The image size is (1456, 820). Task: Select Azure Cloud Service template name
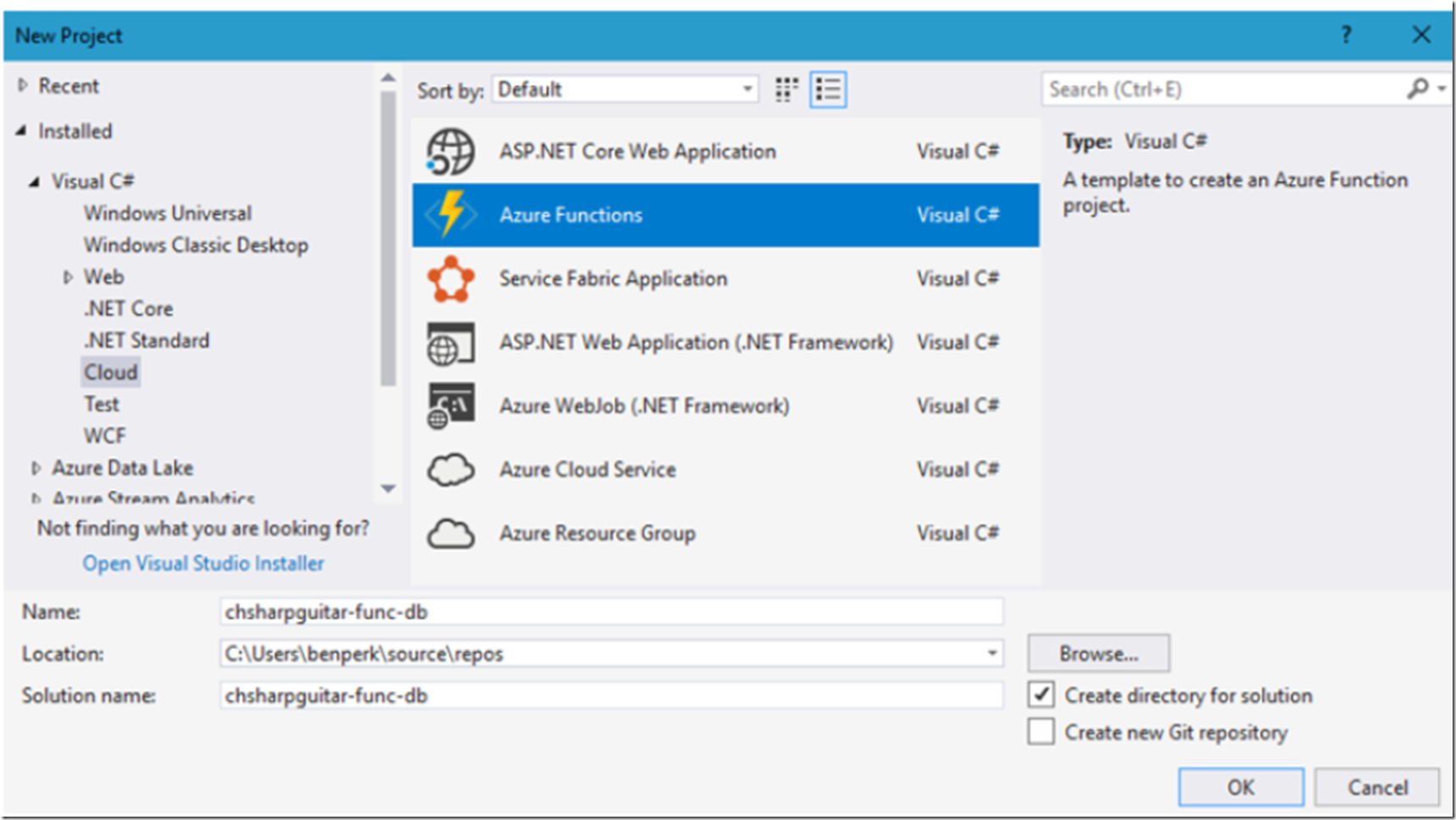tap(587, 470)
